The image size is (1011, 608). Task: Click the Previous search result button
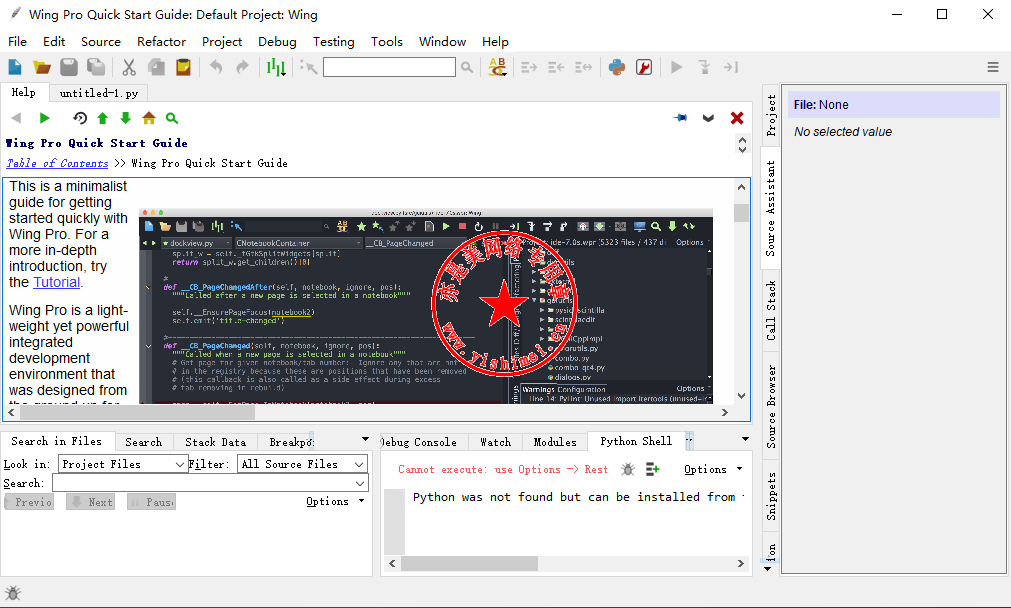(x=29, y=502)
